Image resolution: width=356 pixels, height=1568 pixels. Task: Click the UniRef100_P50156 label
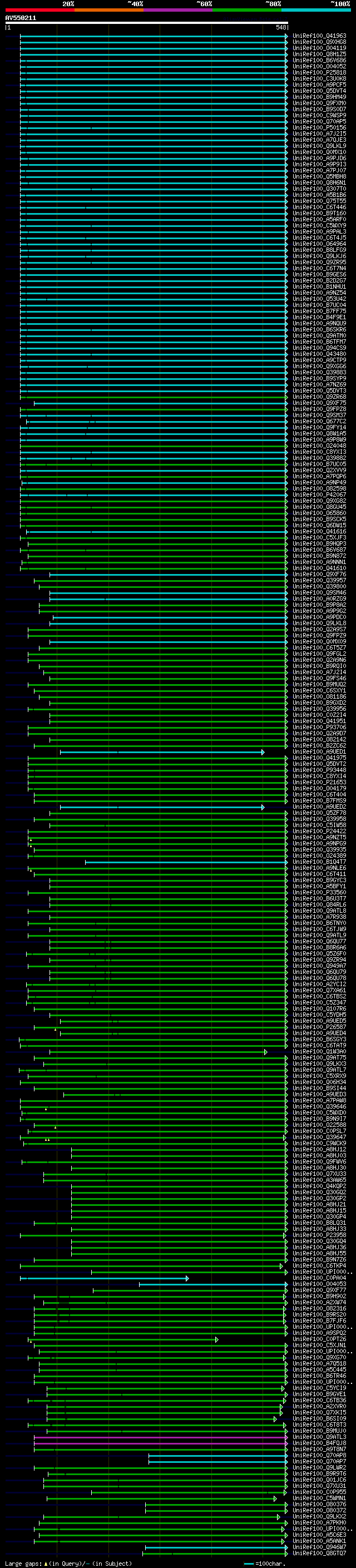coord(319,127)
